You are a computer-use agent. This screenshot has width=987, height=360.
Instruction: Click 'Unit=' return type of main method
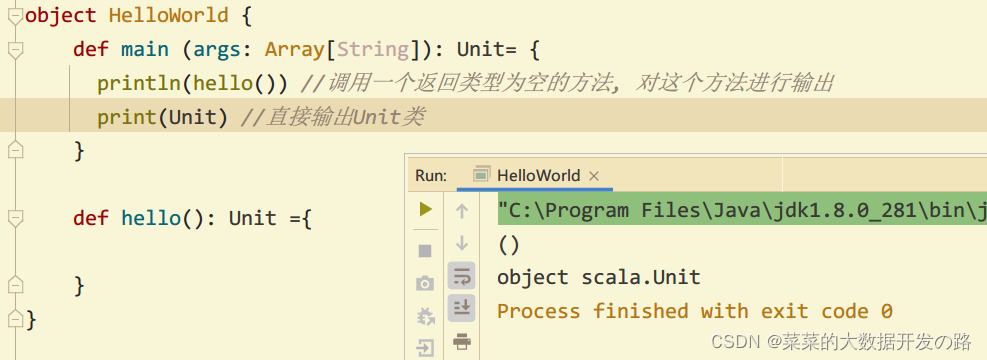pyautogui.click(x=487, y=49)
